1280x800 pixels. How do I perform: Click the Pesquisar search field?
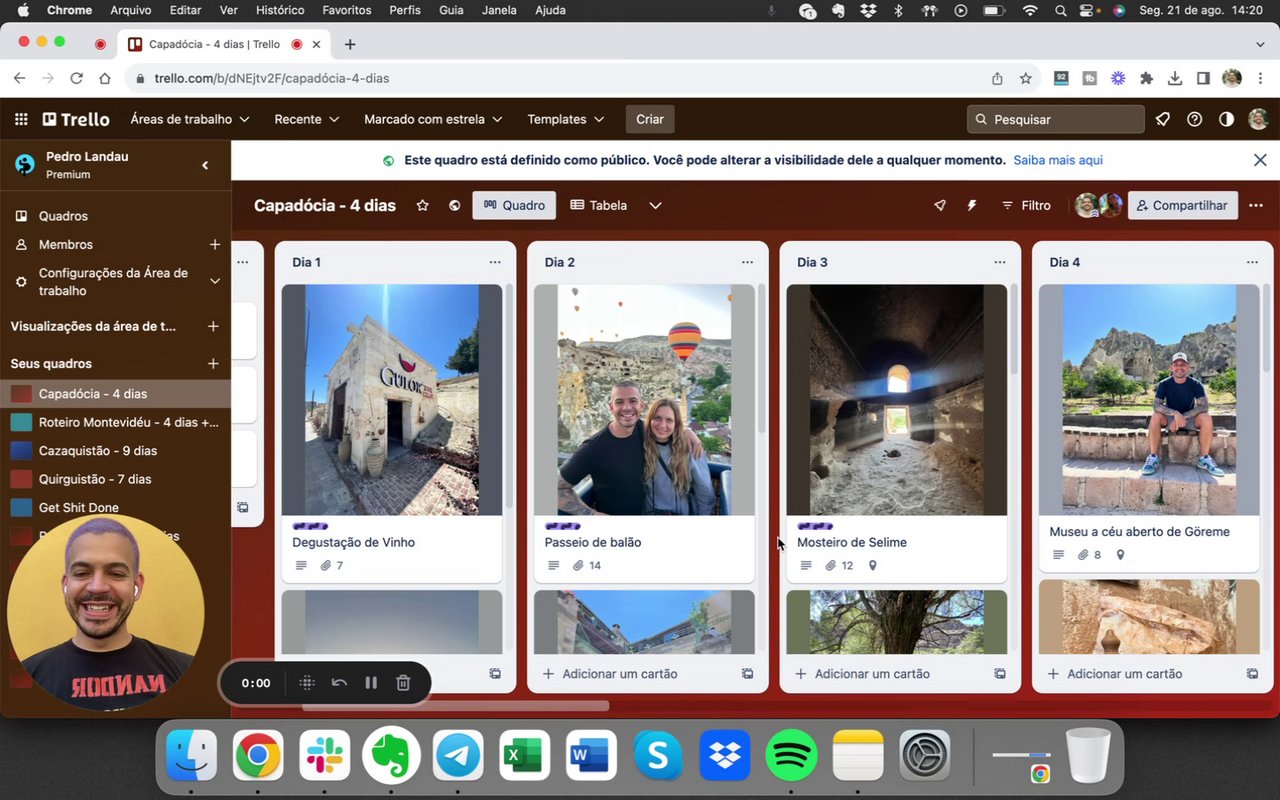point(1056,119)
